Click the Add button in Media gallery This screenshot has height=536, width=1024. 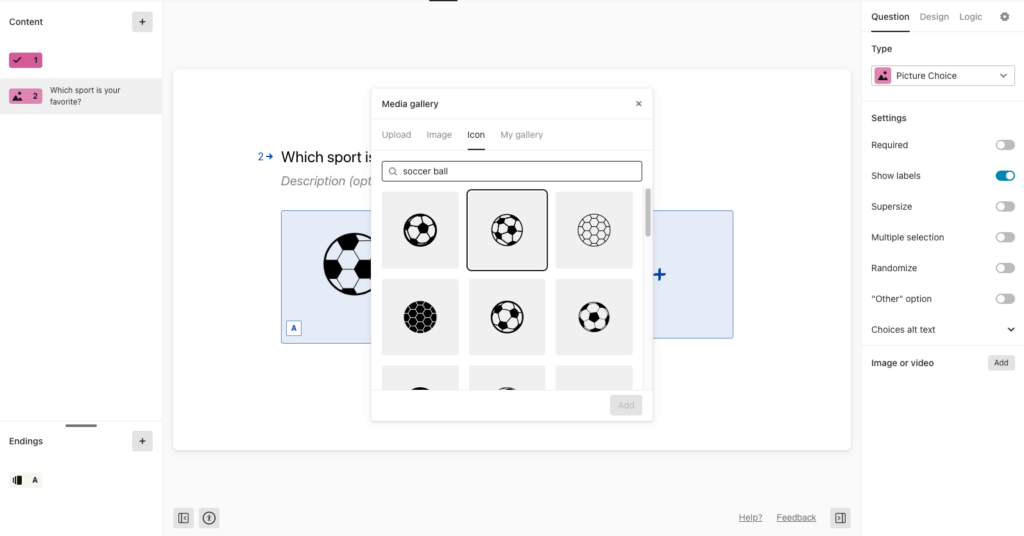pyautogui.click(x=626, y=405)
